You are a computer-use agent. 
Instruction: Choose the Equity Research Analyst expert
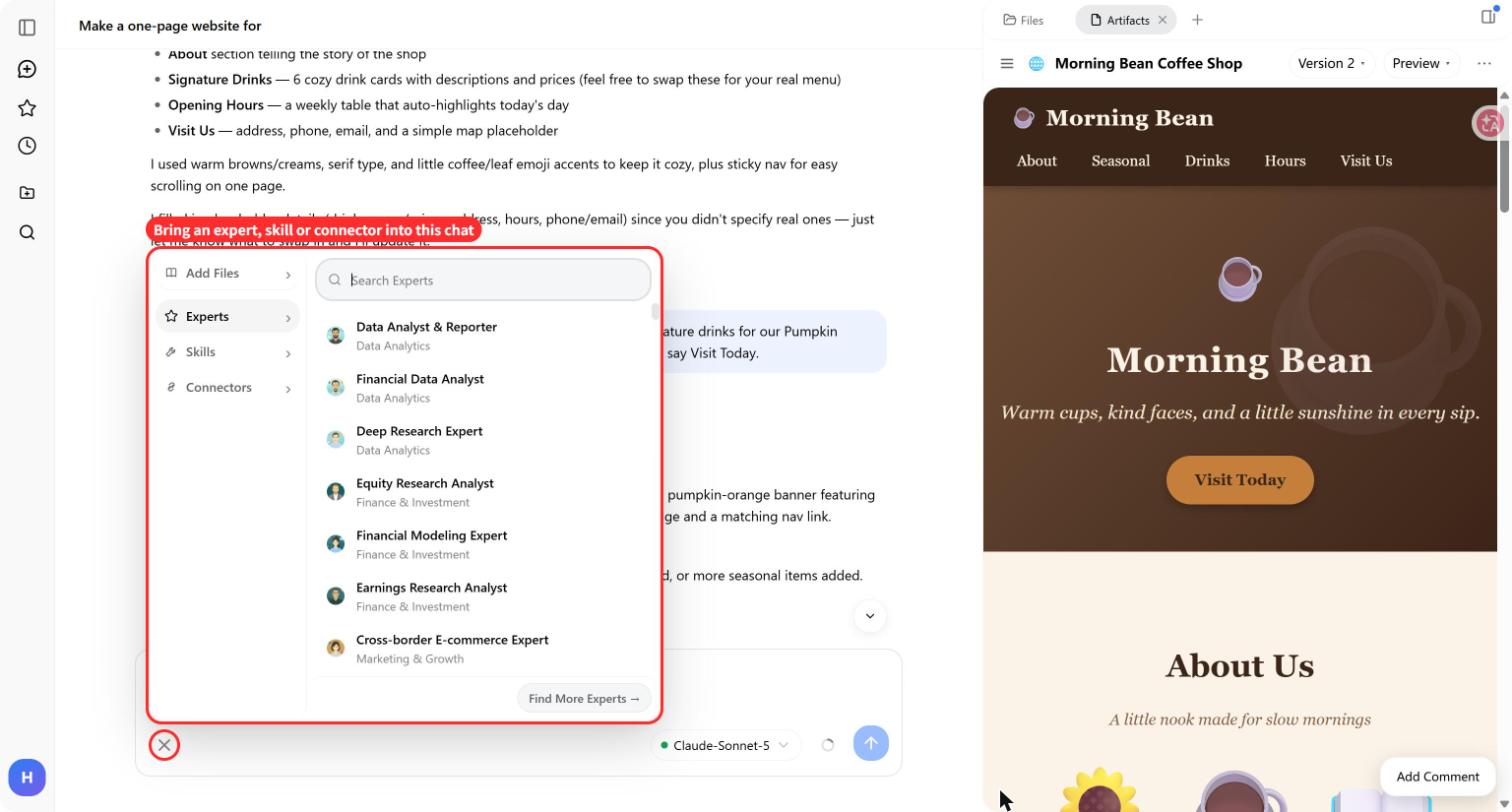click(x=485, y=492)
